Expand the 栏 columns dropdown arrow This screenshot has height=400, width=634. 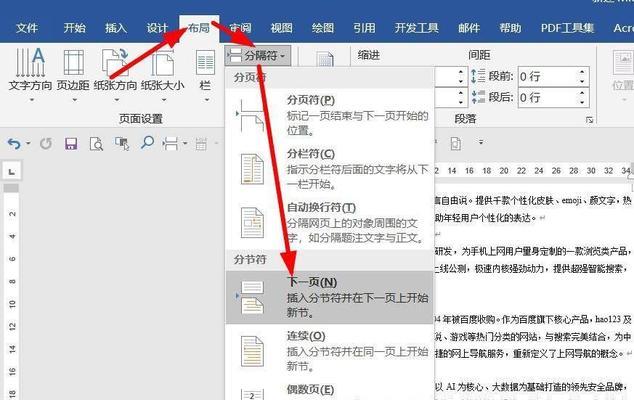tap(206, 99)
